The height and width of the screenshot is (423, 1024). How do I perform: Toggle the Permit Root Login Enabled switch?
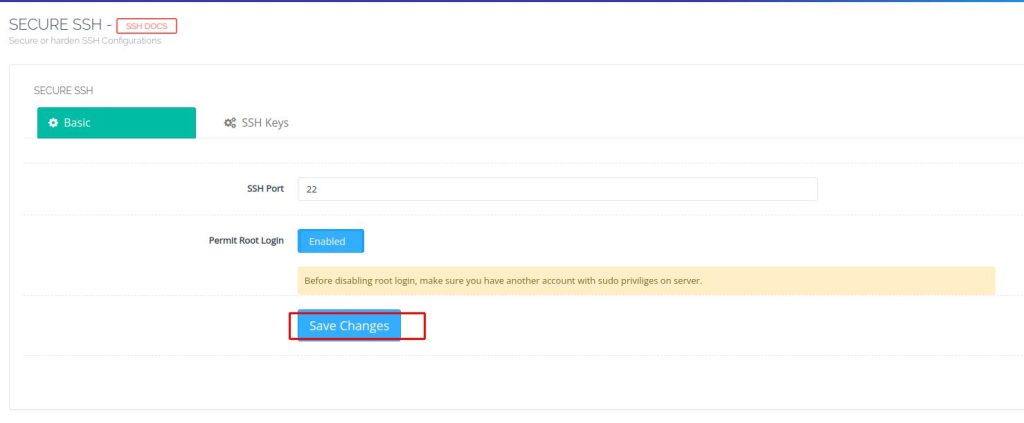(x=330, y=241)
